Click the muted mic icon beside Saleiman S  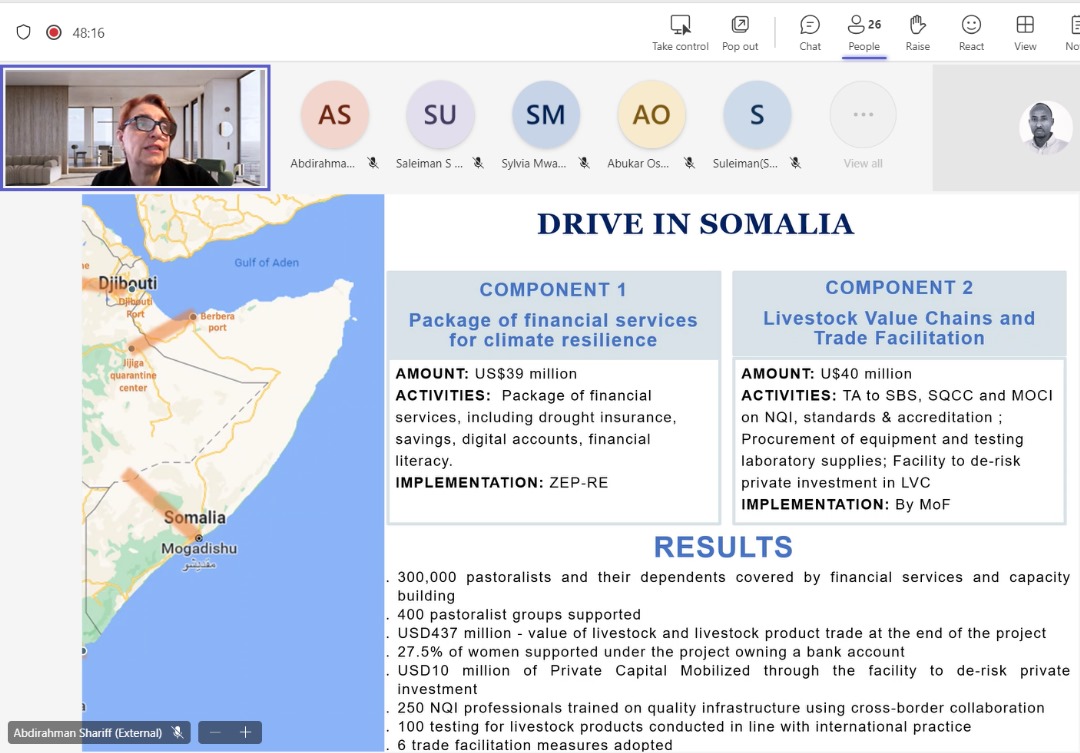point(478,163)
